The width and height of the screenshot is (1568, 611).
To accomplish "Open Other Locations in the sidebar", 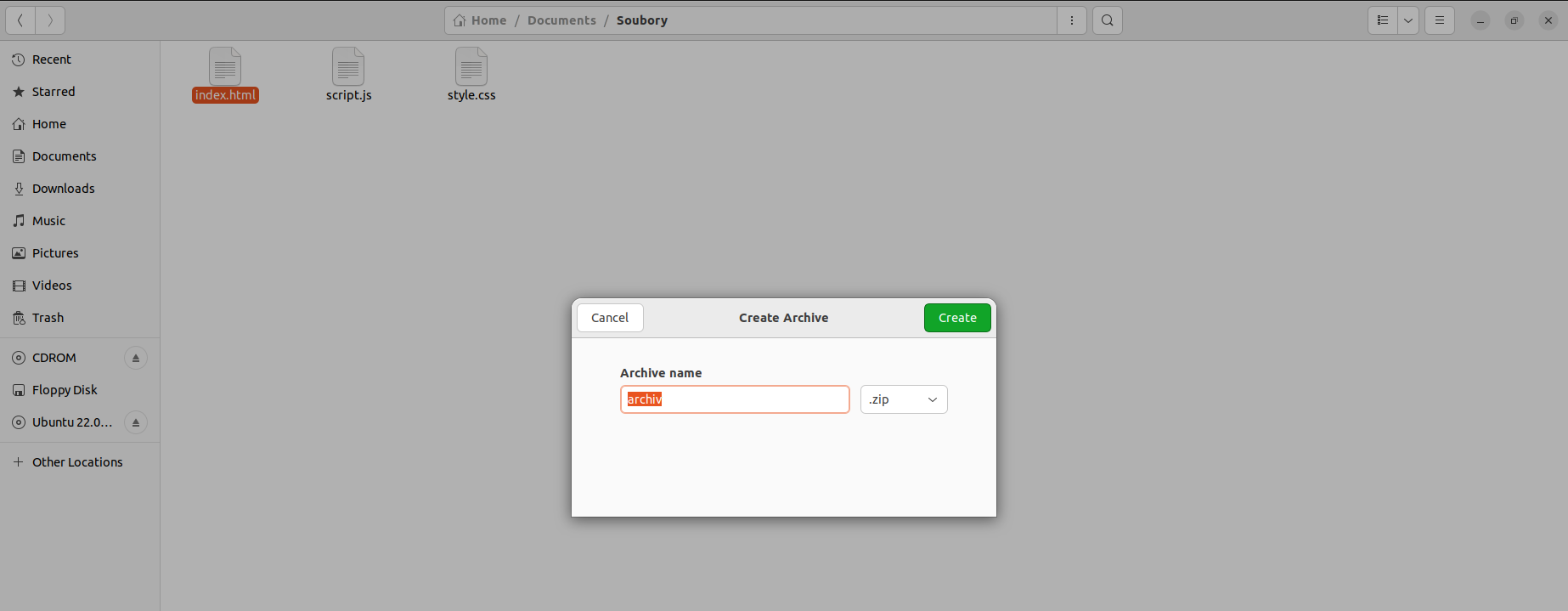I will [80, 462].
